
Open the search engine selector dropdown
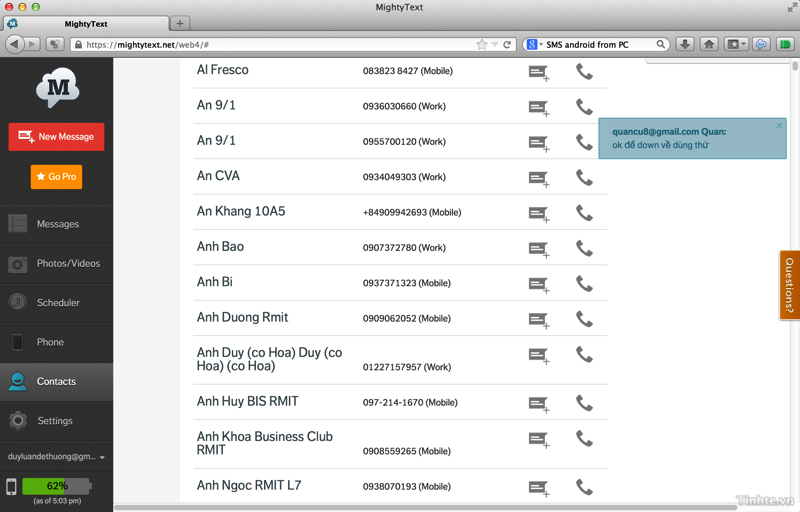(x=534, y=44)
